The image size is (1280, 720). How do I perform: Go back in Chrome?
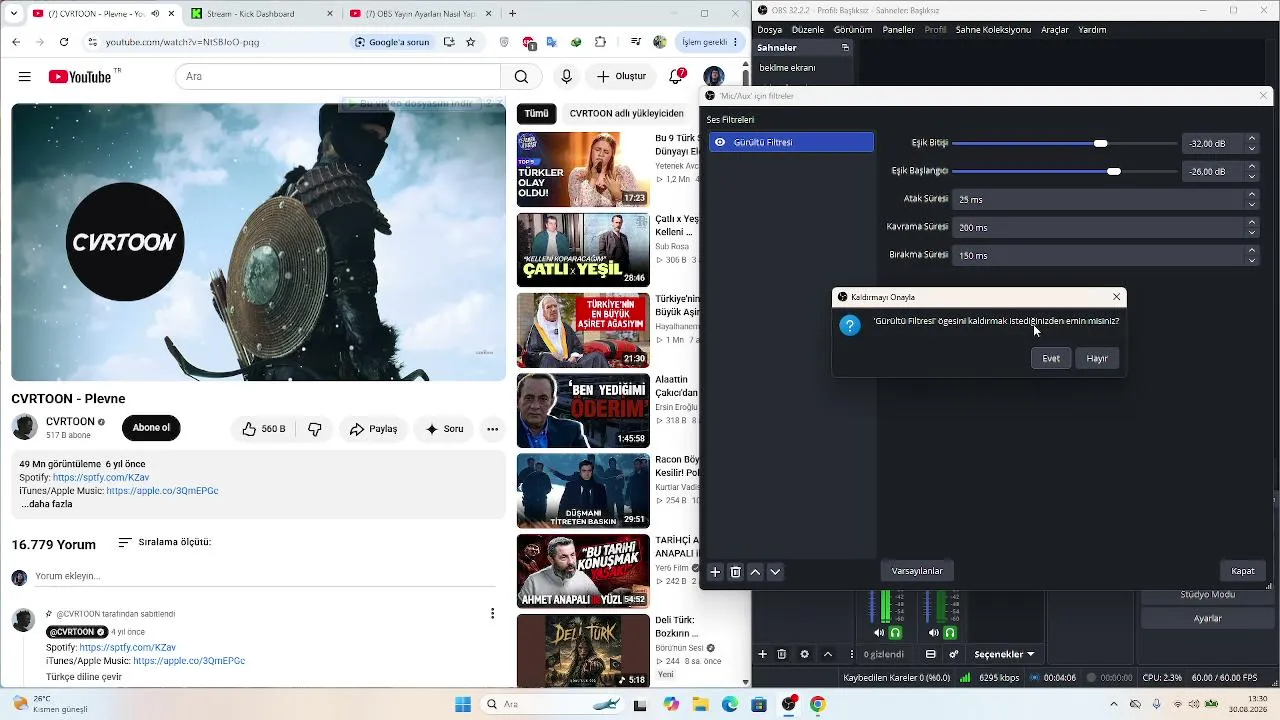tap(16, 42)
